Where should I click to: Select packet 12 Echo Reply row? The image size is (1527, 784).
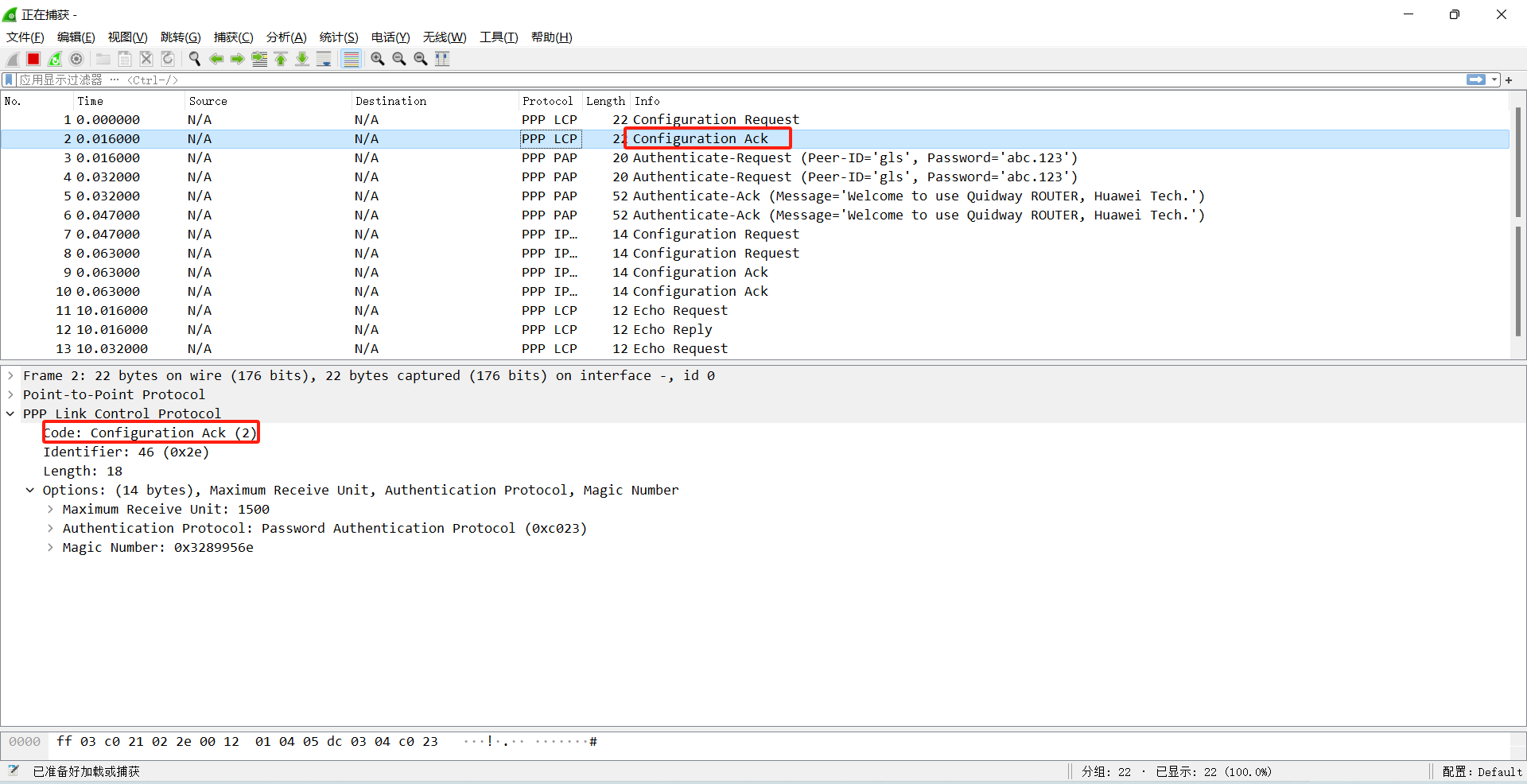[755, 329]
